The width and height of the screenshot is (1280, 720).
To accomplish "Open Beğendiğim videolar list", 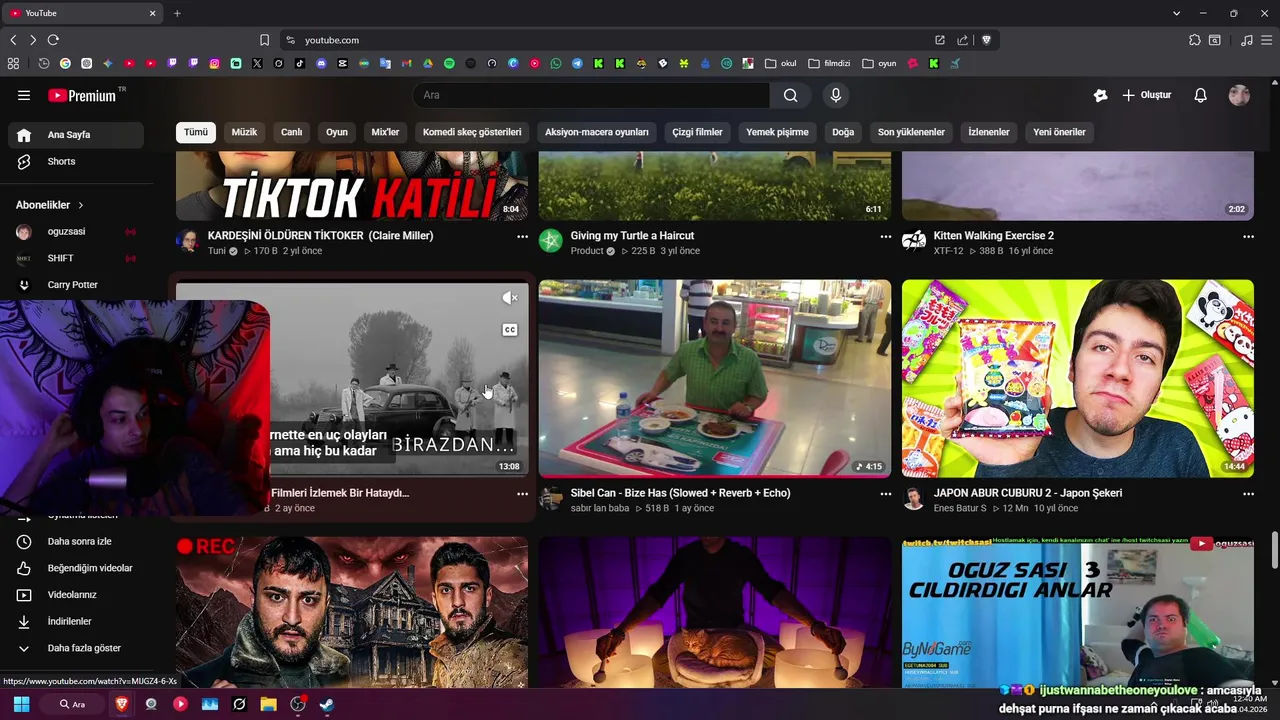I will [x=76, y=568].
